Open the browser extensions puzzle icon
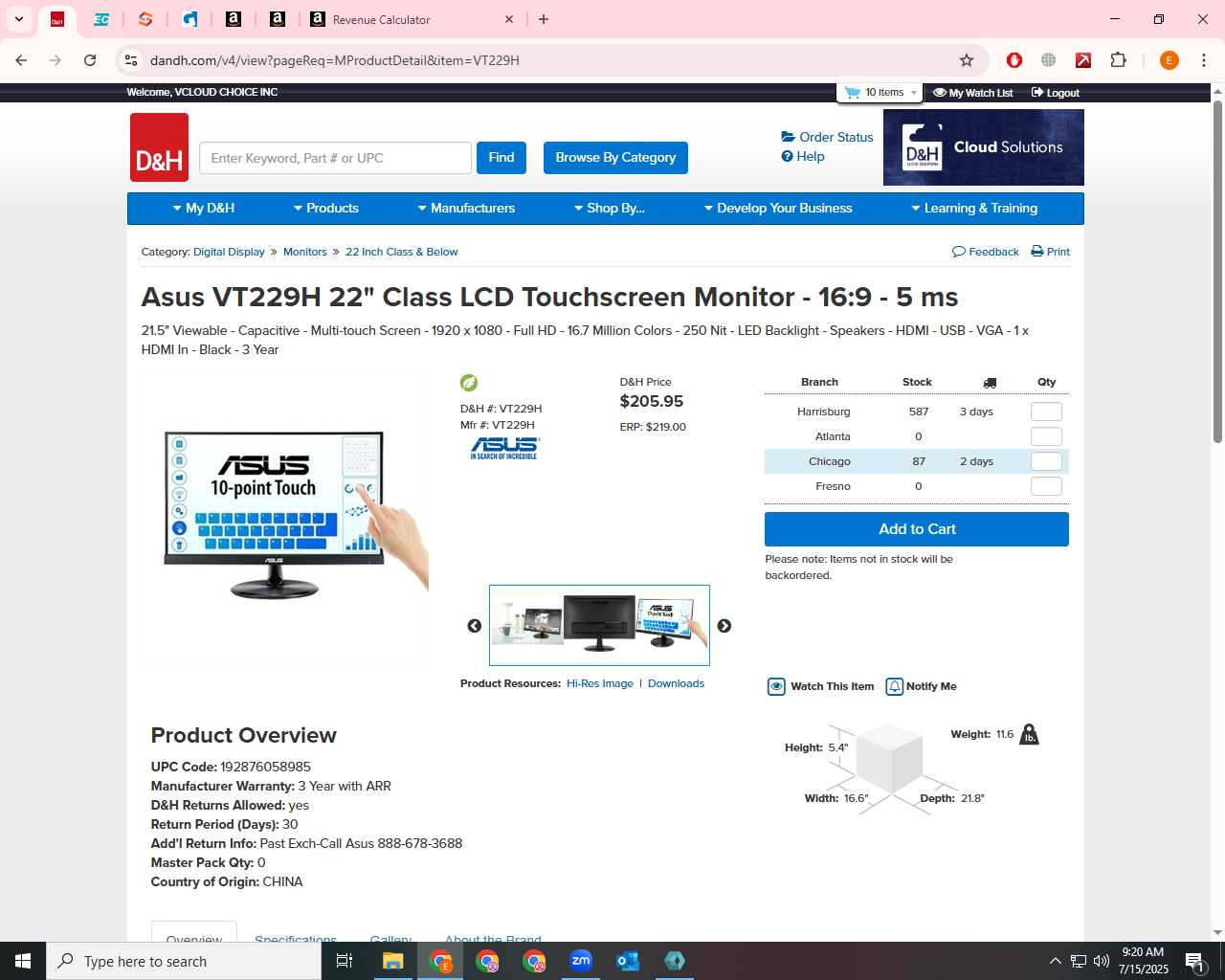This screenshot has width=1225, height=980. pos(1118,60)
